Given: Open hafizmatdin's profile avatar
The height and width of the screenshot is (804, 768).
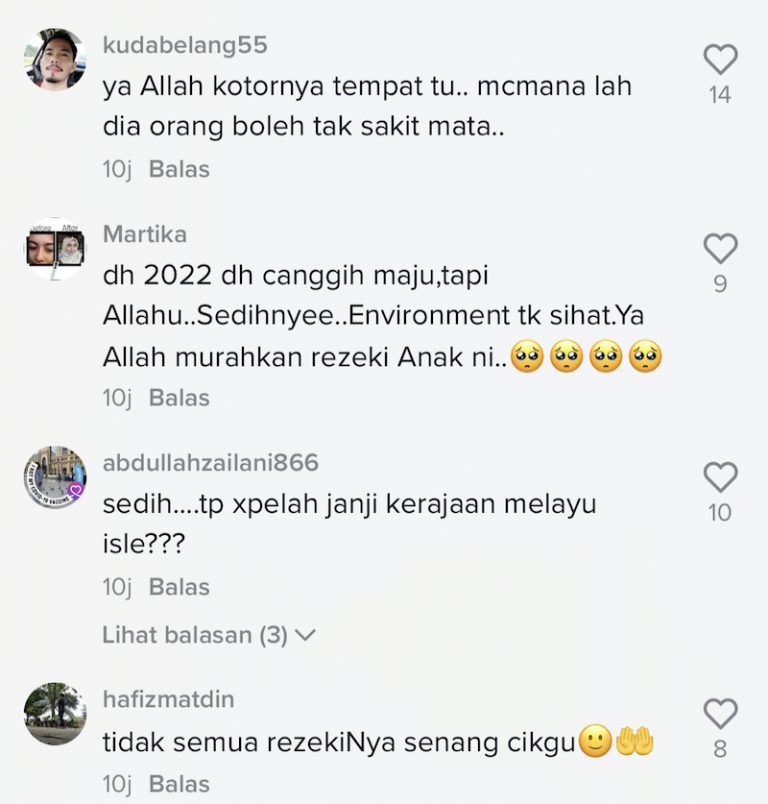Looking at the screenshot, I should [x=55, y=714].
